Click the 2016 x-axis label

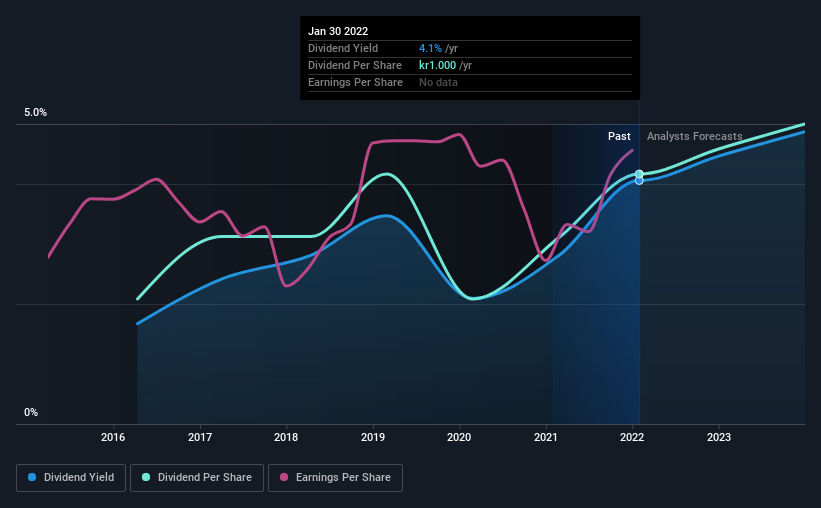coord(113,437)
